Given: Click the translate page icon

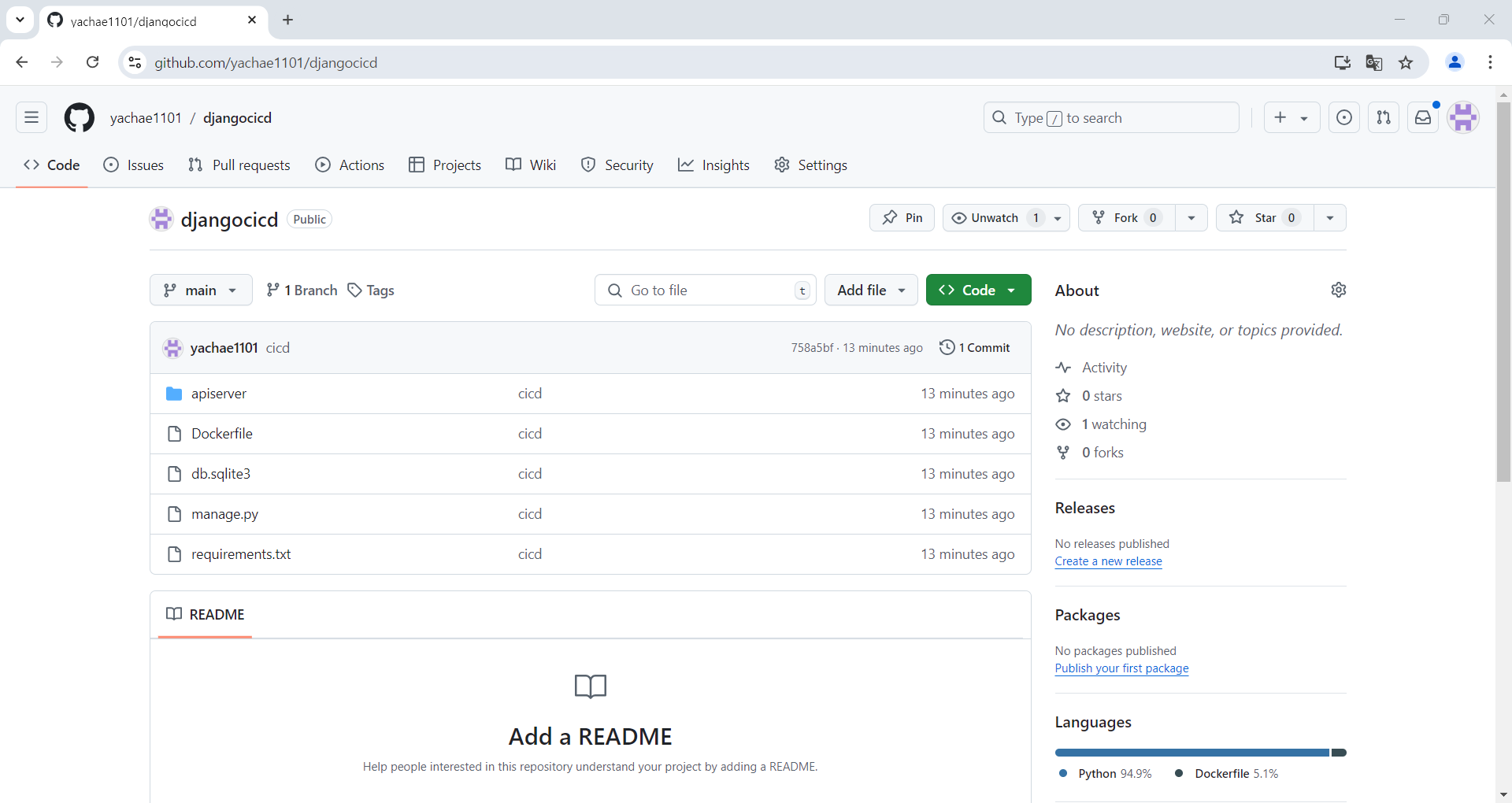Looking at the screenshot, I should (x=1374, y=62).
